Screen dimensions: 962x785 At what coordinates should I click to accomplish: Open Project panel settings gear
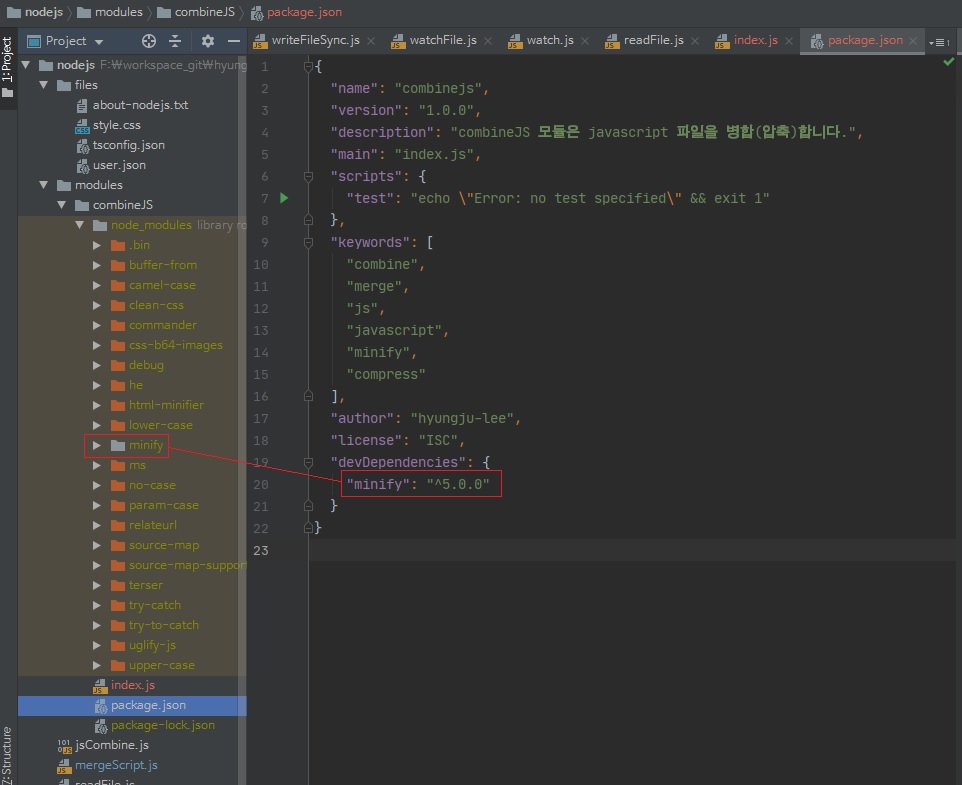pyautogui.click(x=208, y=41)
